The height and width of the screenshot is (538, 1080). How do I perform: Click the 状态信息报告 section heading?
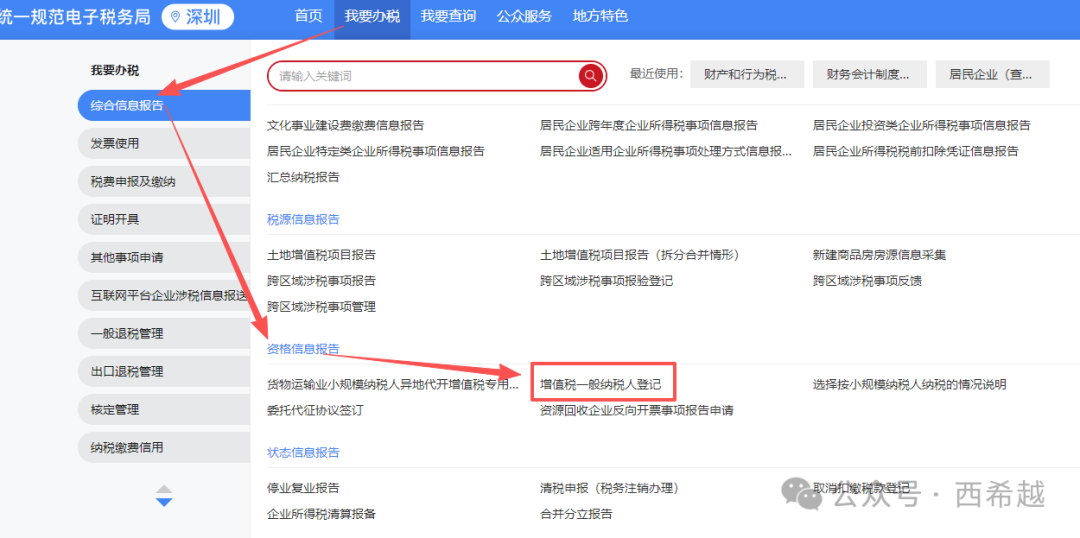click(x=303, y=453)
